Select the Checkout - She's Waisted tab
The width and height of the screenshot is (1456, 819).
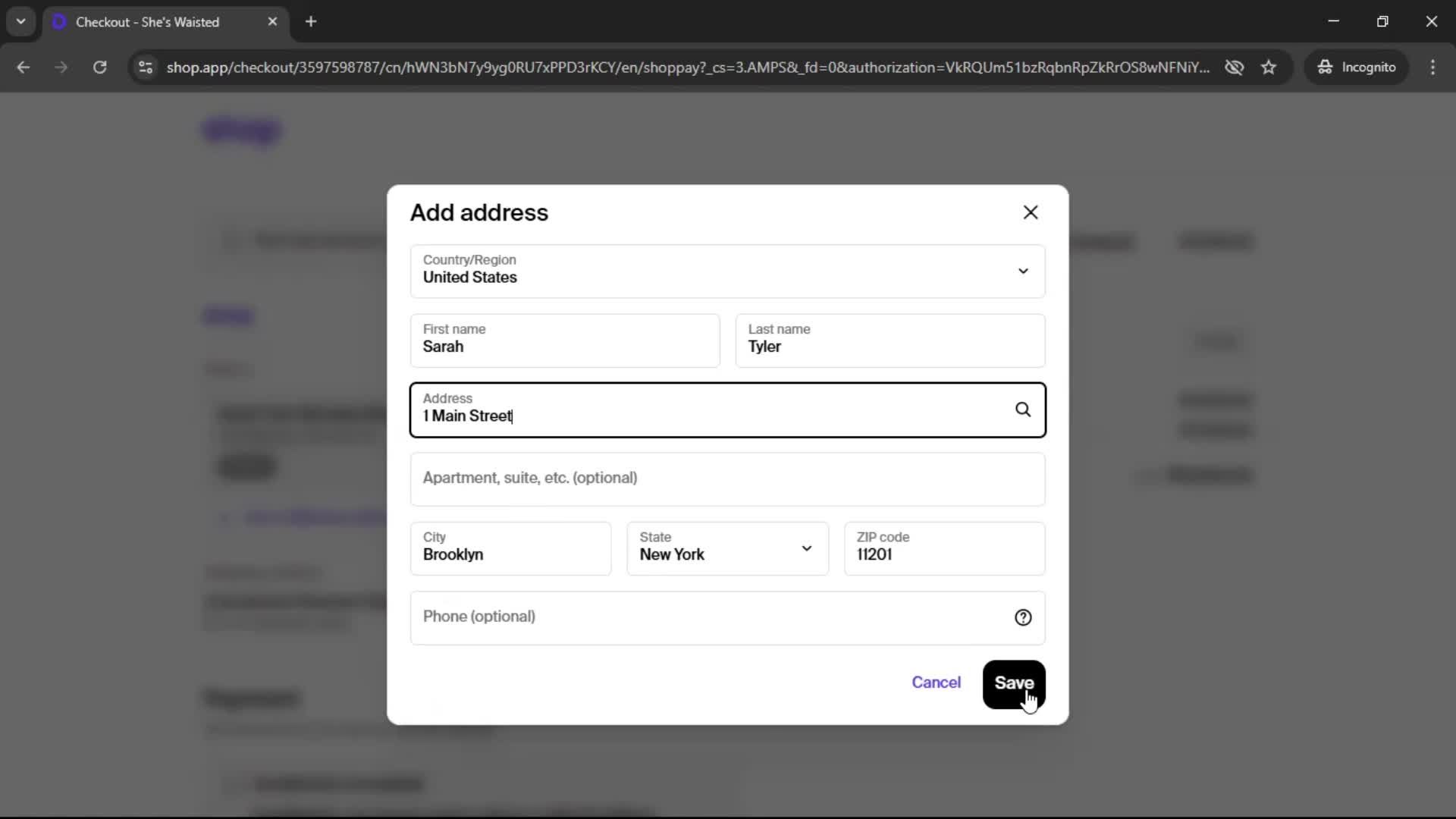(148, 22)
